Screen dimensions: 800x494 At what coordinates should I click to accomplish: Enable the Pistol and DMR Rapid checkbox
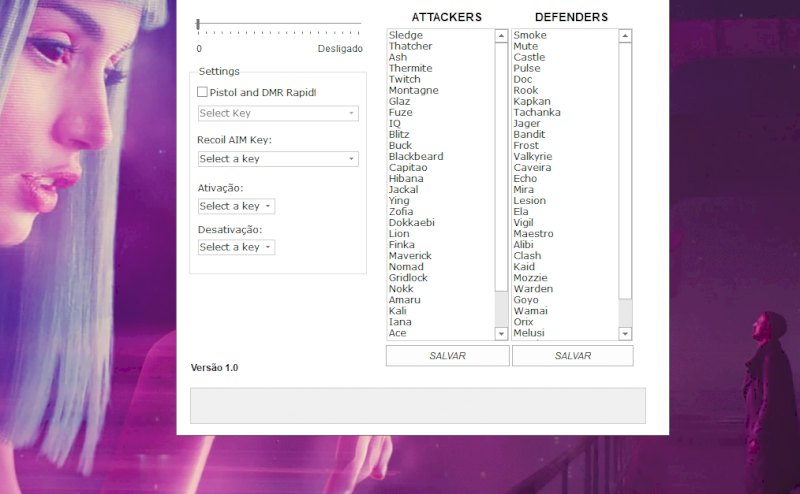pos(203,92)
